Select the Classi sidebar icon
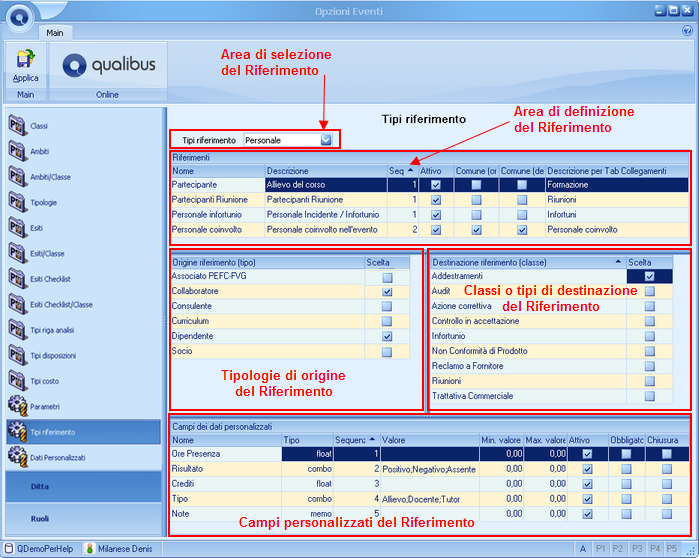Viewport: 699px width, 558px height. point(17,126)
